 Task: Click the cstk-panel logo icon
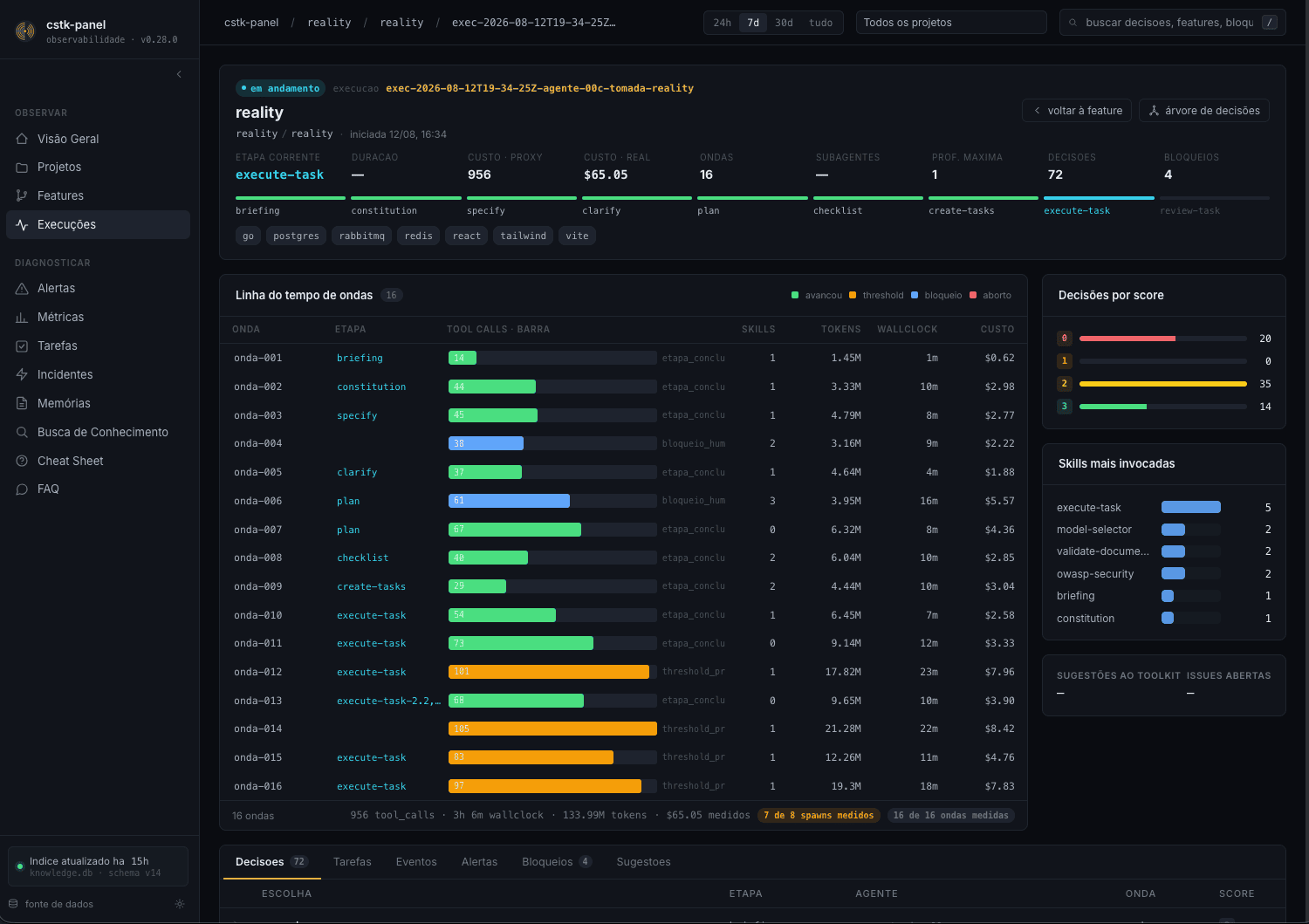coord(25,31)
